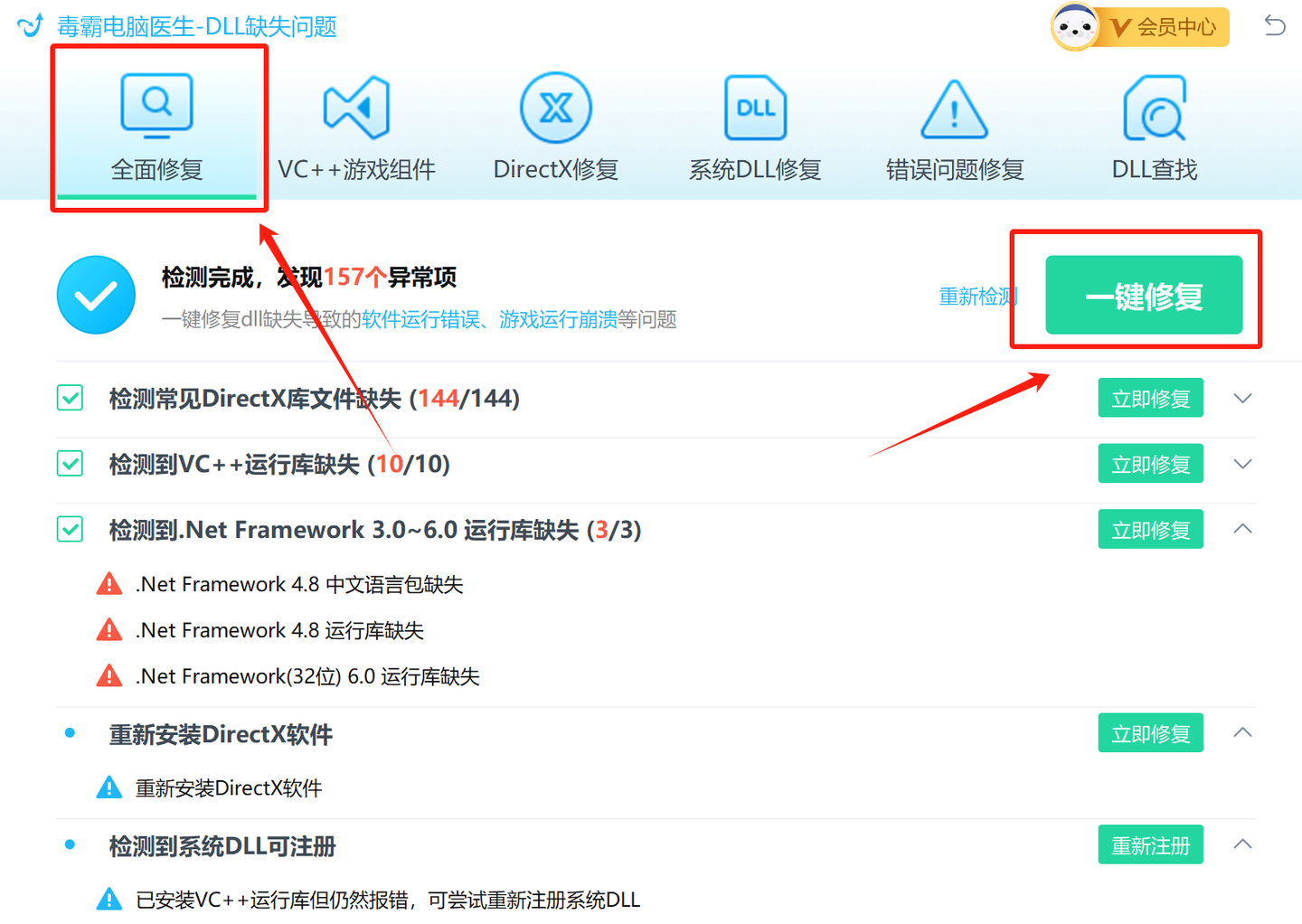1302x924 pixels.
Task: Click the back arrow at top right
Action: coord(1275,25)
